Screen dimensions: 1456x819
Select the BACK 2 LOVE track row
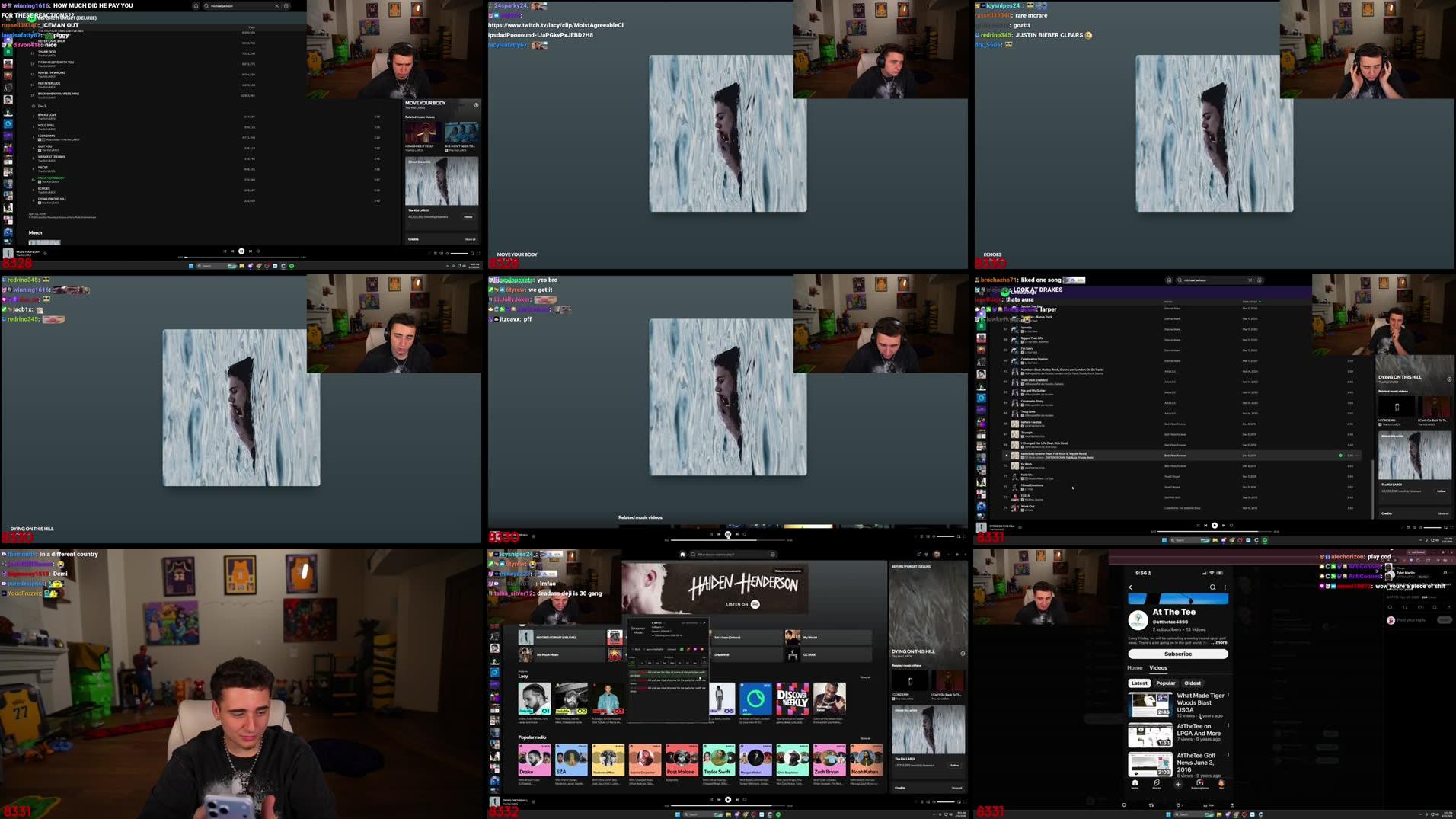[206, 116]
